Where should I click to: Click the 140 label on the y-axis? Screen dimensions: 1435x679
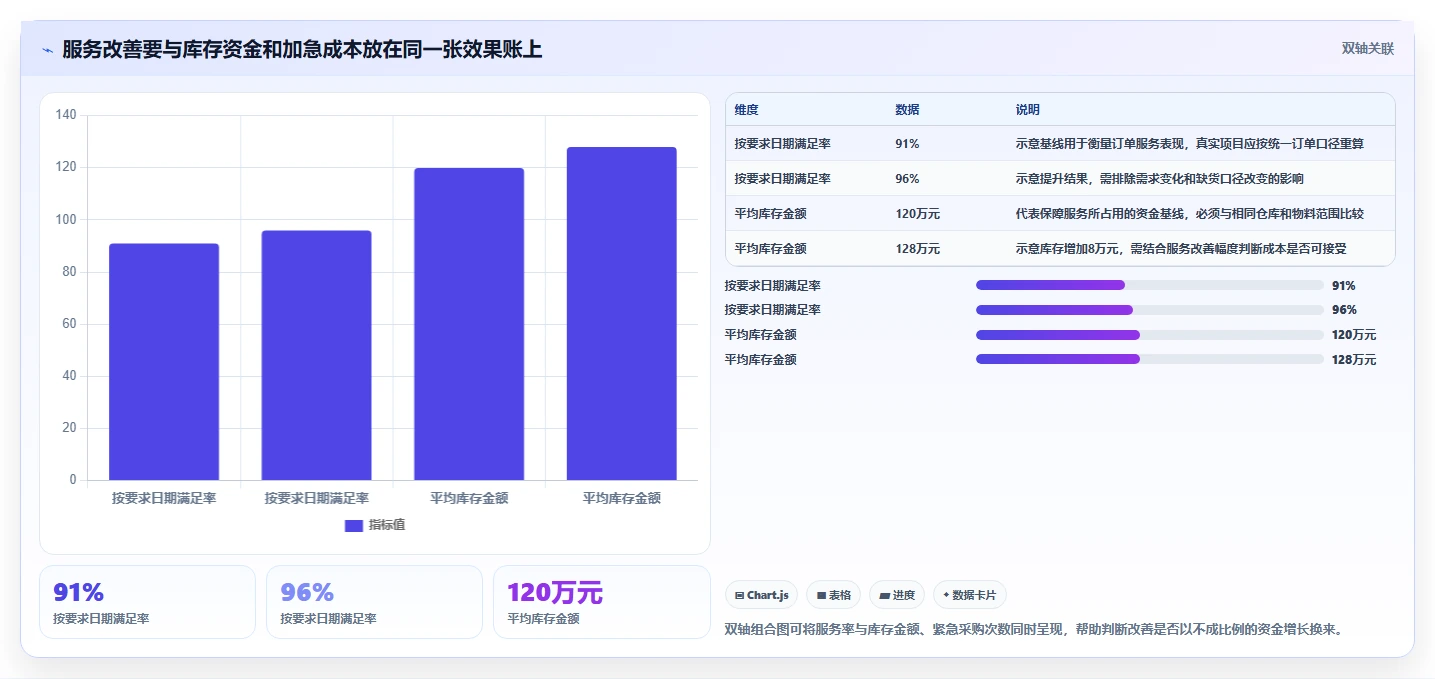click(66, 115)
